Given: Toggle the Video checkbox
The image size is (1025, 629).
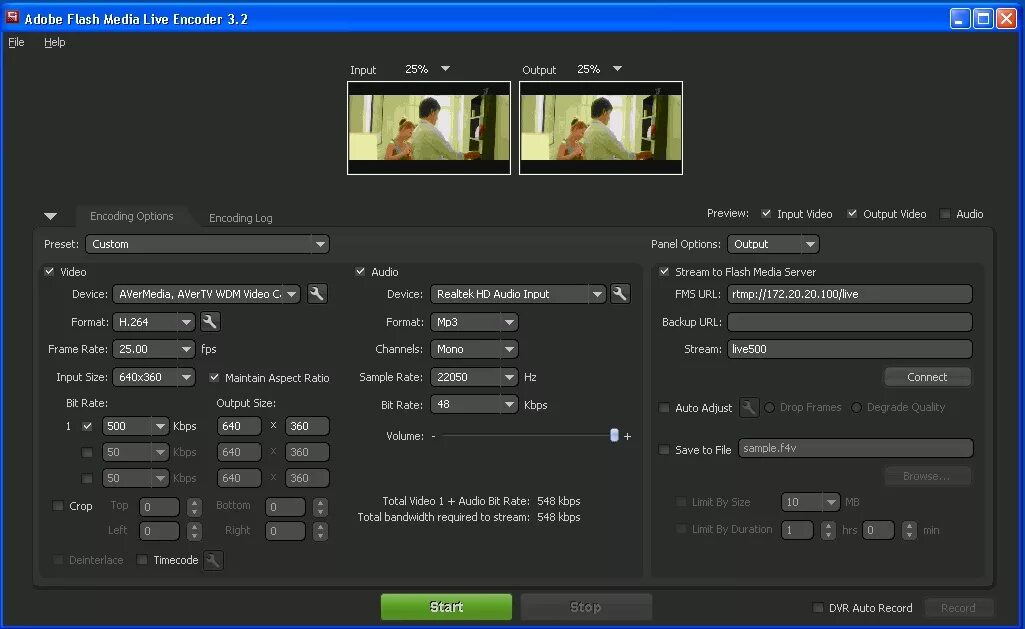Looking at the screenshot, I should point(50,271).
